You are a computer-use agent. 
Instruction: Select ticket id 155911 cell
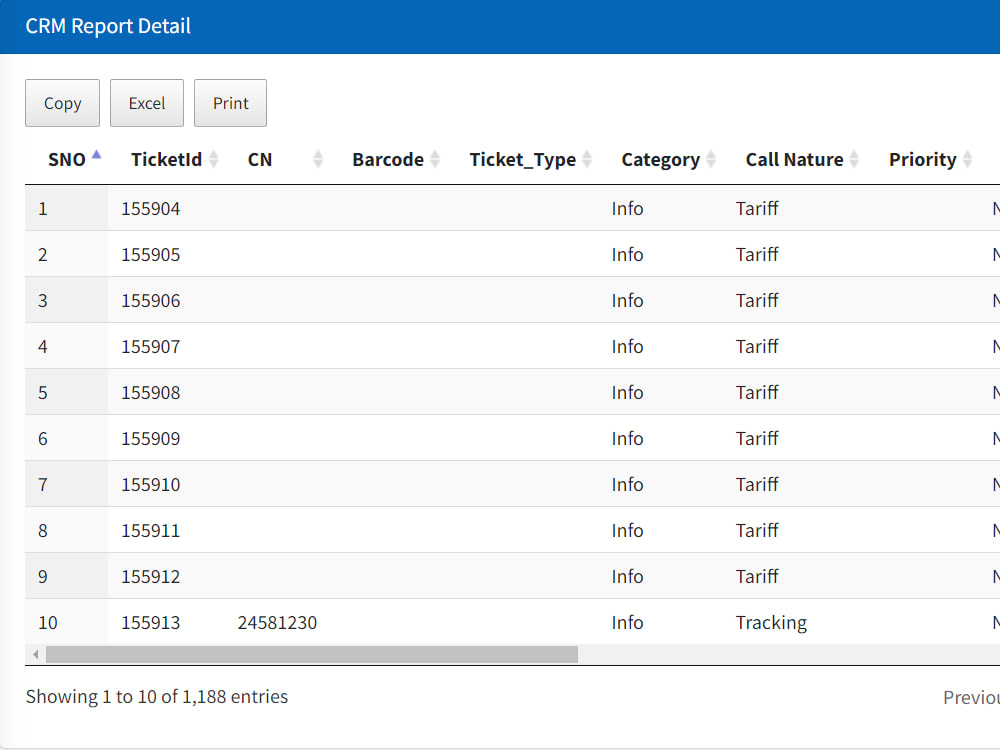click(x=151, y=530)
